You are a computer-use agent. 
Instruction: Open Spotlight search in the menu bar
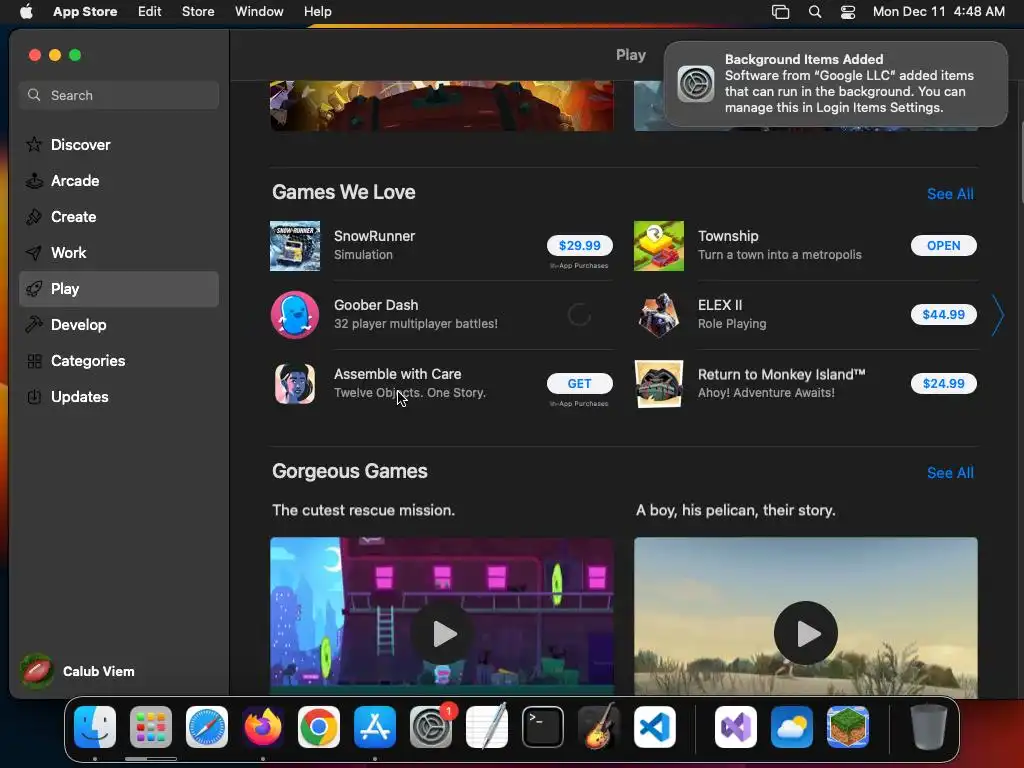click(x=814, y=12)
